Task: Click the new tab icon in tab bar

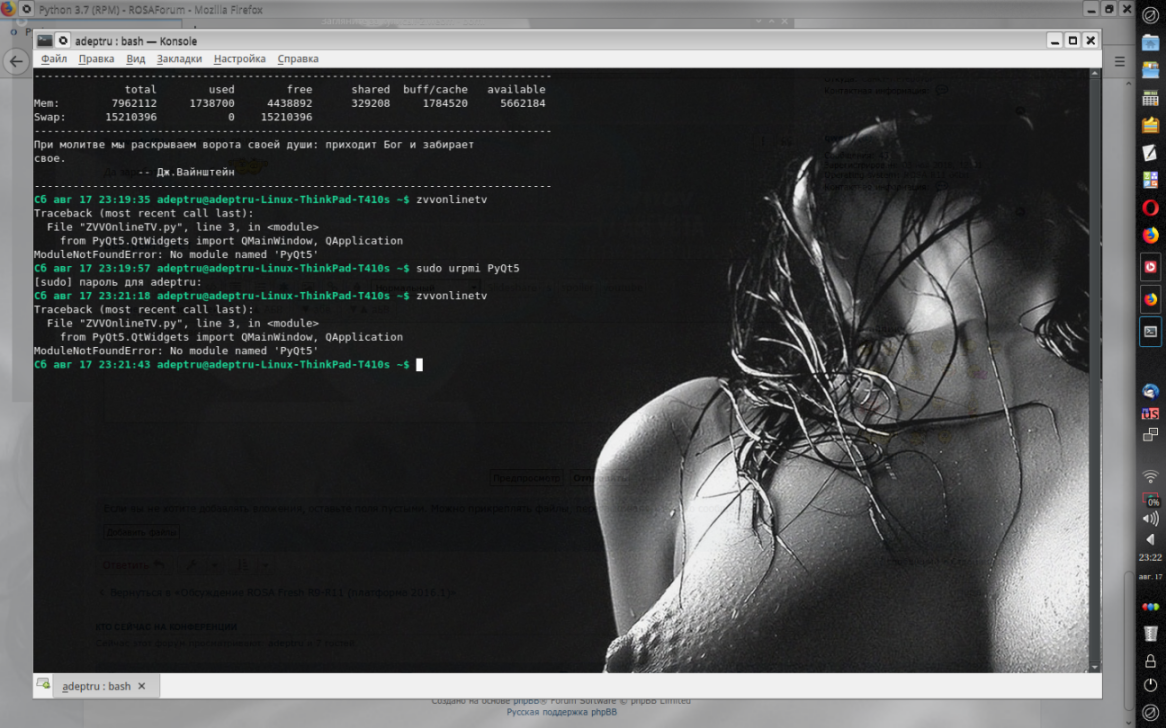Action: [44, 685]
